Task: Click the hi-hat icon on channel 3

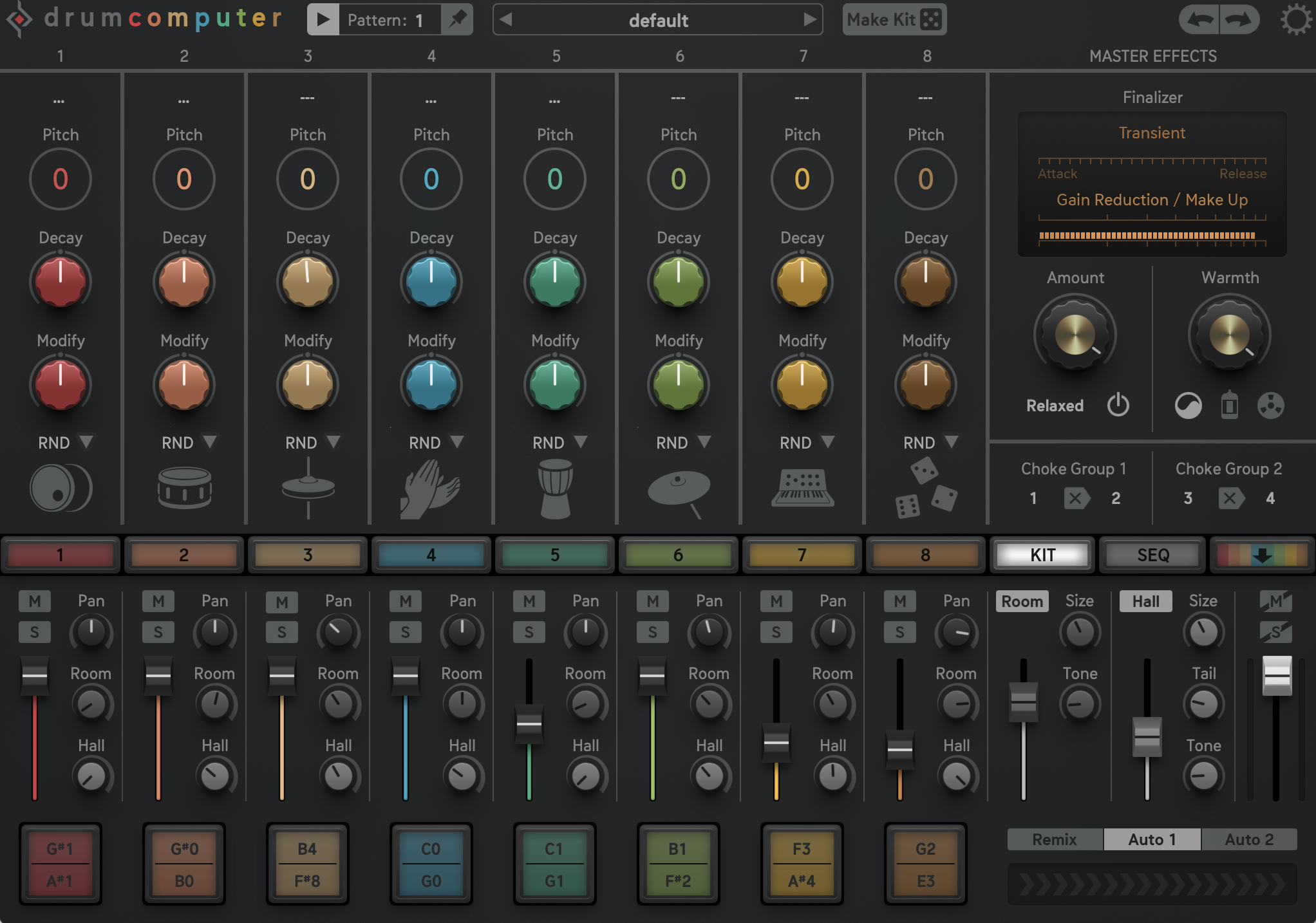Action: coord(308,488)
